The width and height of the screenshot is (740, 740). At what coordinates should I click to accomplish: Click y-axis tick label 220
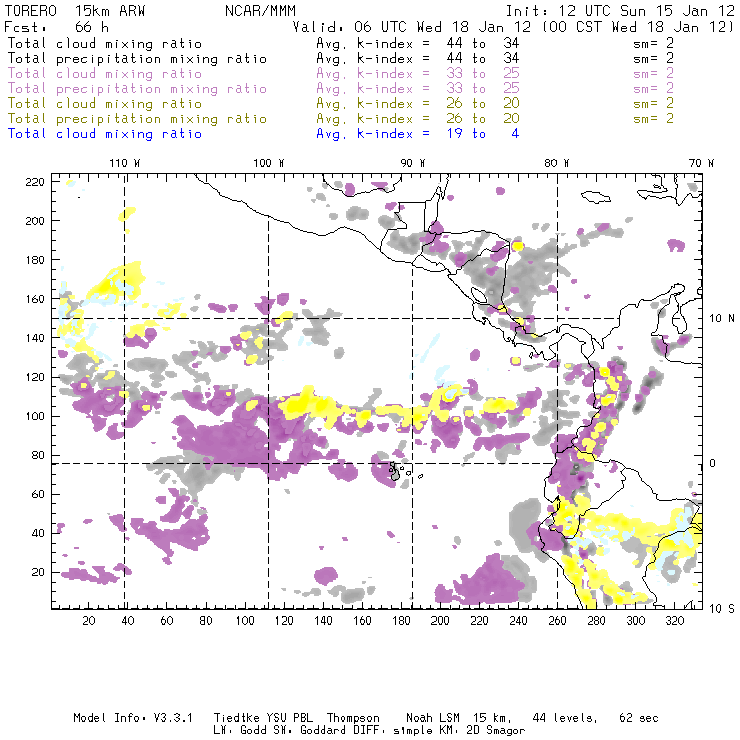(x=35, y=182)
